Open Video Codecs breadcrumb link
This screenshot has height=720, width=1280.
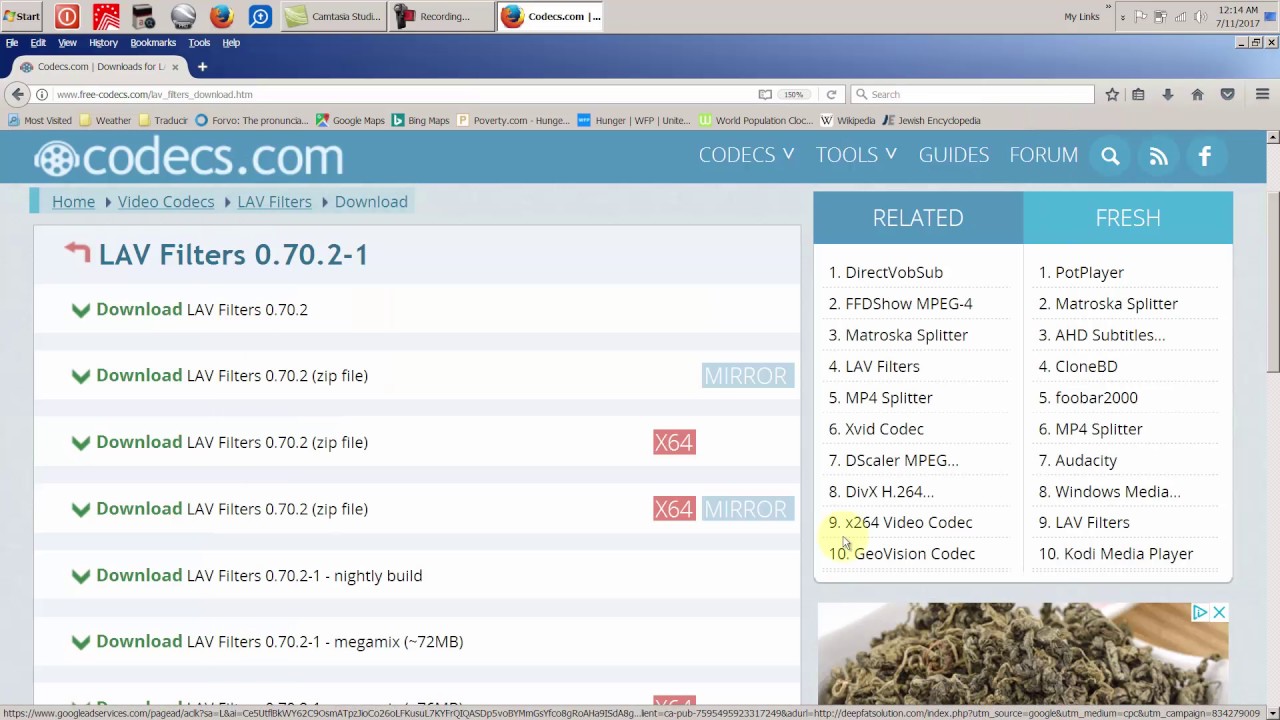[166, 201]
